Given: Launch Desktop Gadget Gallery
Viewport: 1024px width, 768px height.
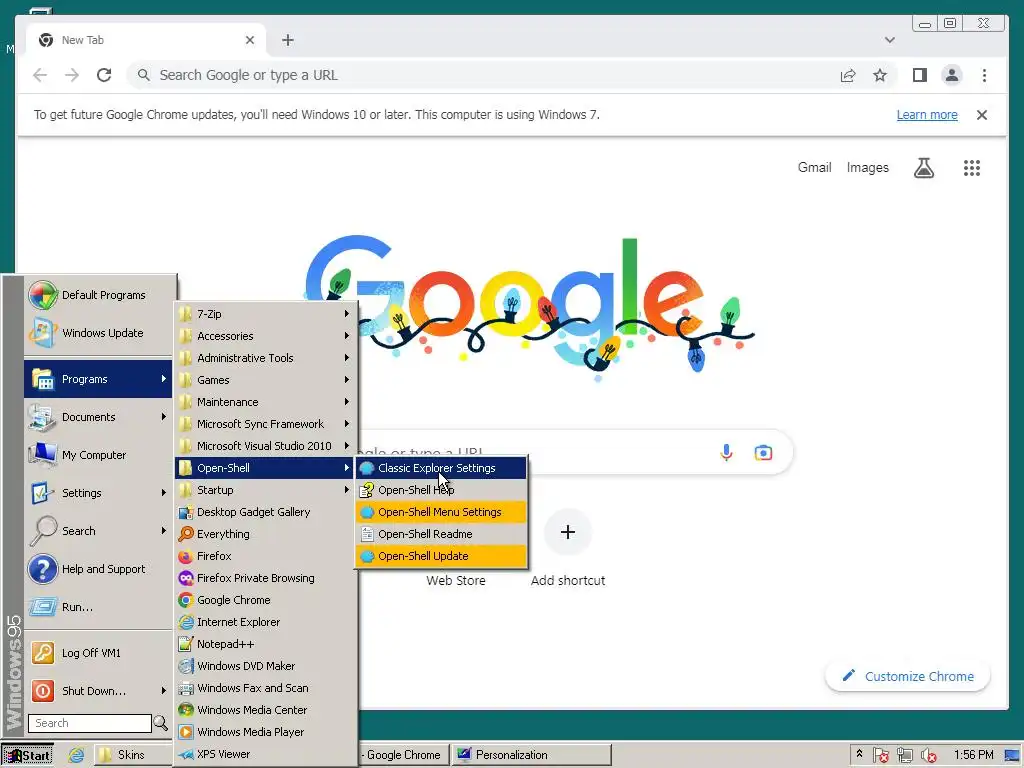Looking at the screenshot, I should (x=266, y=511).
